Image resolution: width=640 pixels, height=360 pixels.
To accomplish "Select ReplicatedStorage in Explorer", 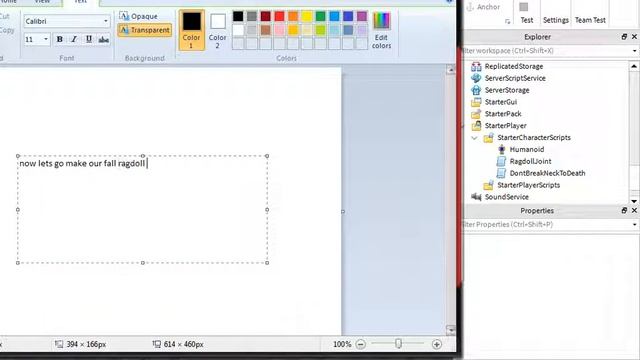I will (x=513, y=66).
